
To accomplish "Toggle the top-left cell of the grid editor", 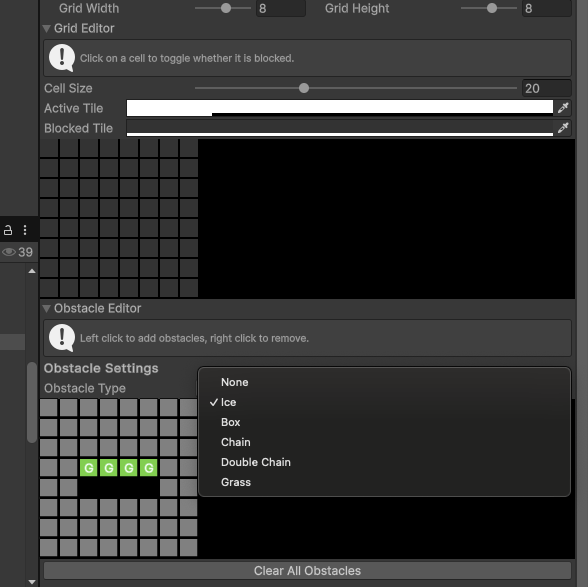I will 49,148.
